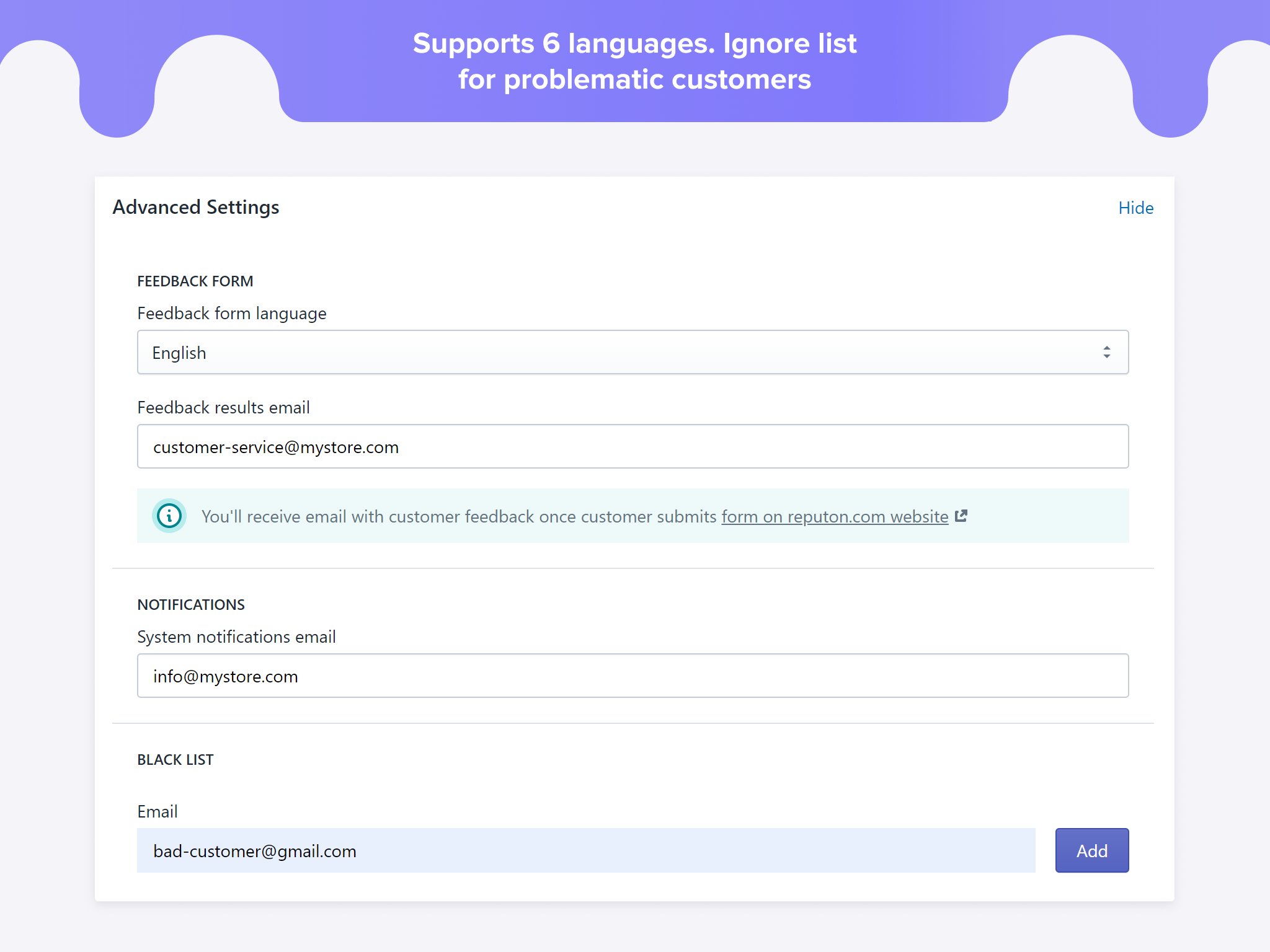Viewport: 1270px width, 952px height.
Task: Focus the Feedback results email field
Action: 633,447
